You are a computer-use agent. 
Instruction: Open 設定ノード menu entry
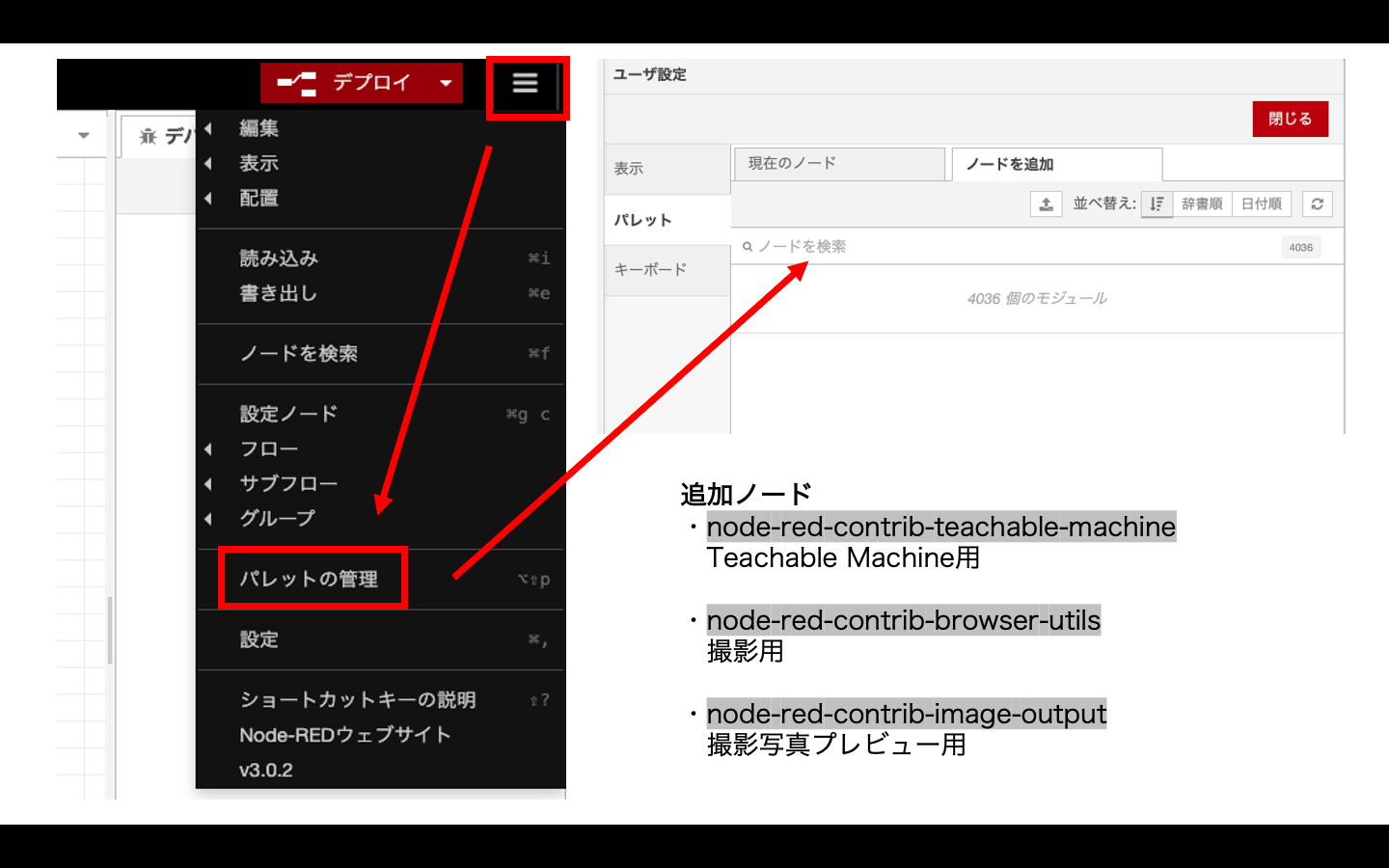click(x=380, y=414)
